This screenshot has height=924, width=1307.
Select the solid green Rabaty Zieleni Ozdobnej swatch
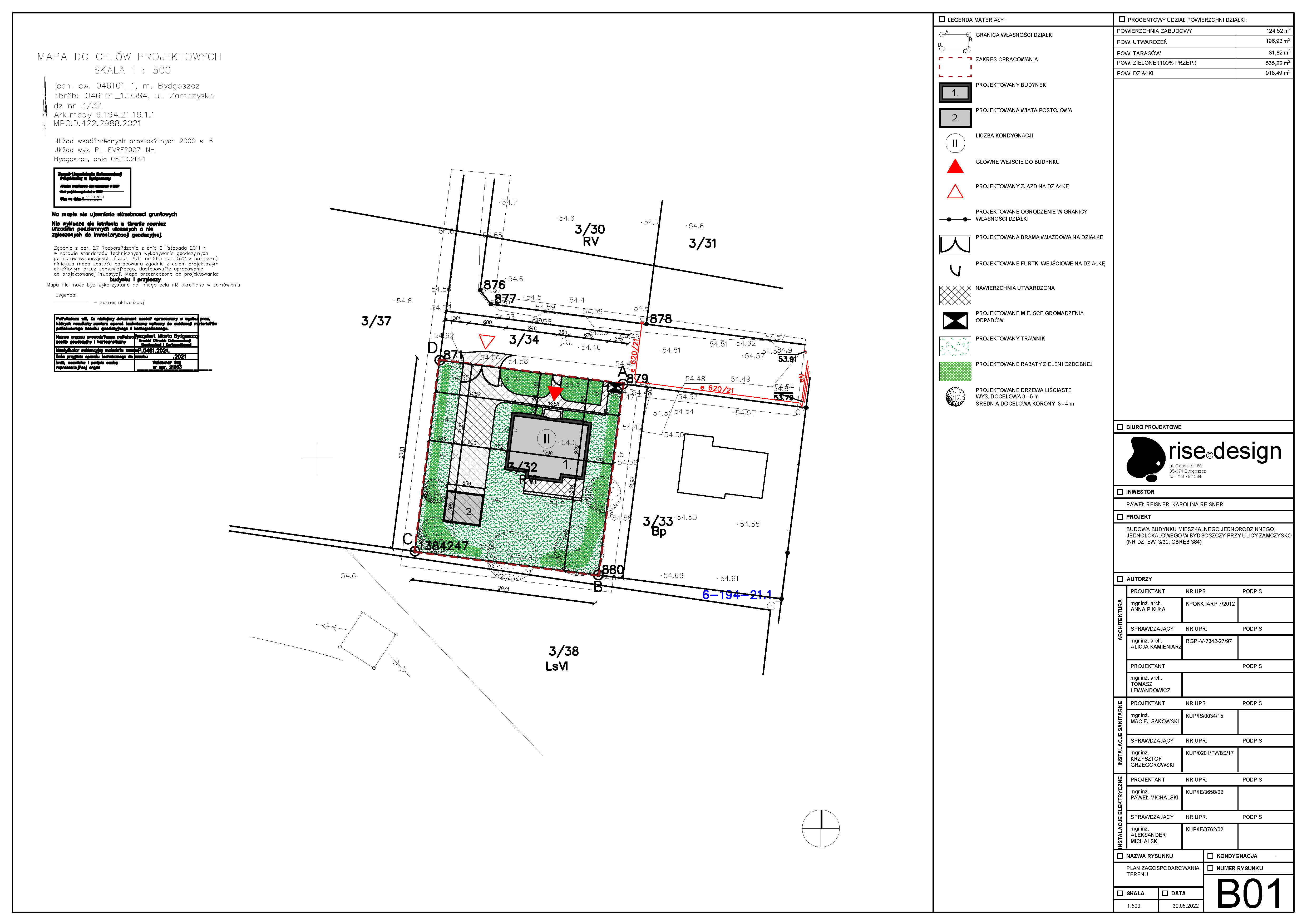point(955,372)
